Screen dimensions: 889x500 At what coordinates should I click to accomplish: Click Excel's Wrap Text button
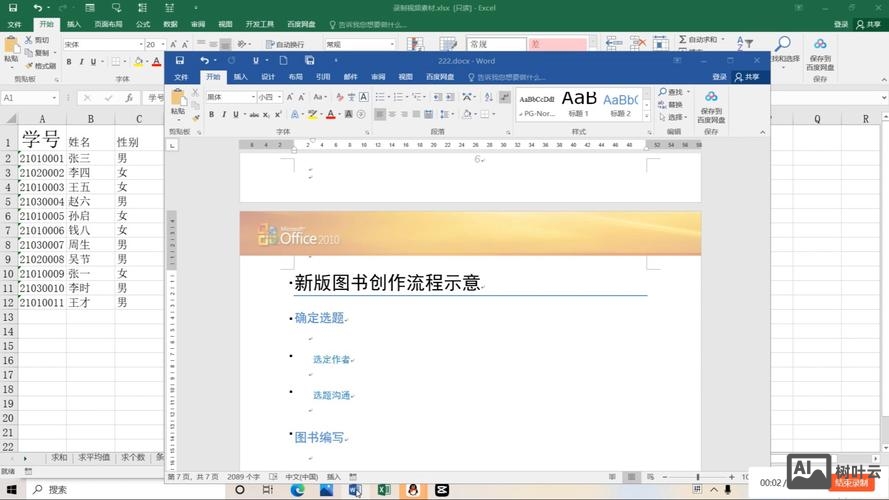[x=285, y=44]
